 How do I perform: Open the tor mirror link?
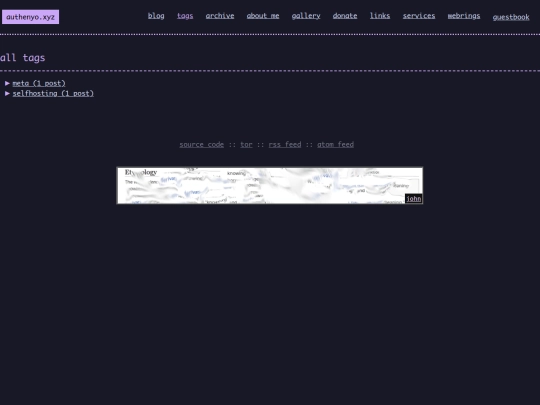[246, 145]
